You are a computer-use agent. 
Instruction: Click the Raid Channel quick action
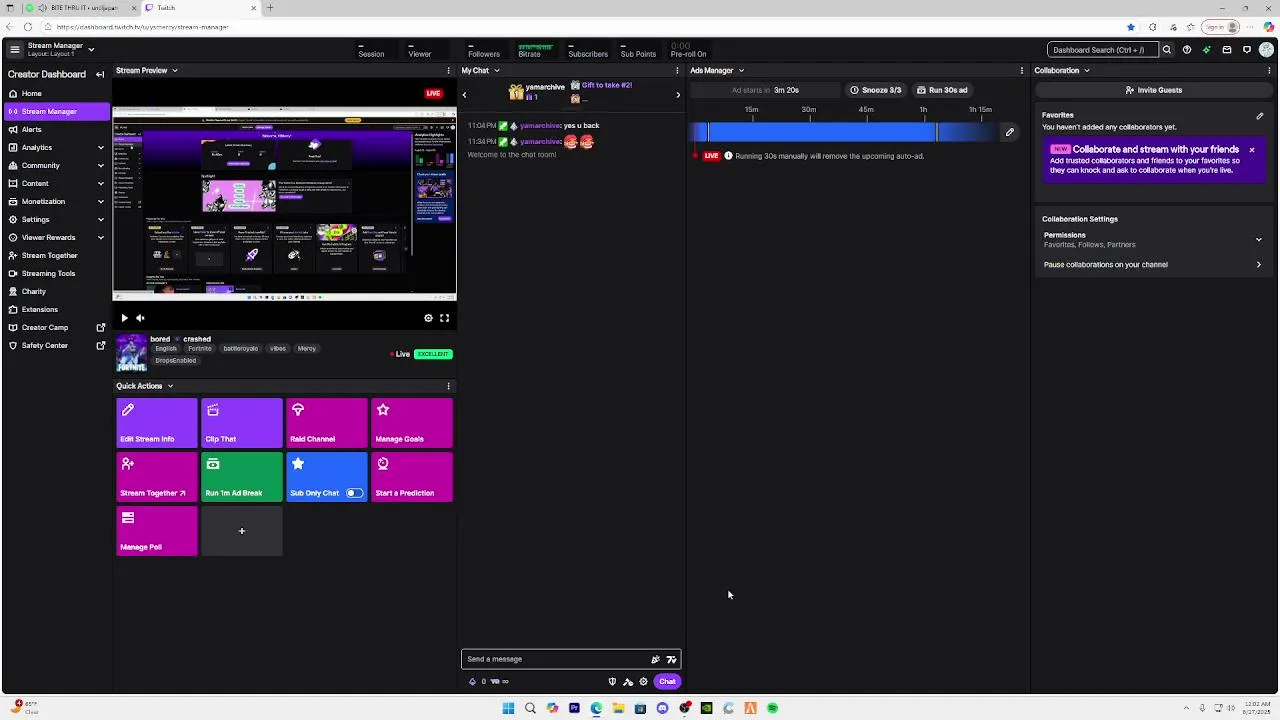[x=327, y=423]
